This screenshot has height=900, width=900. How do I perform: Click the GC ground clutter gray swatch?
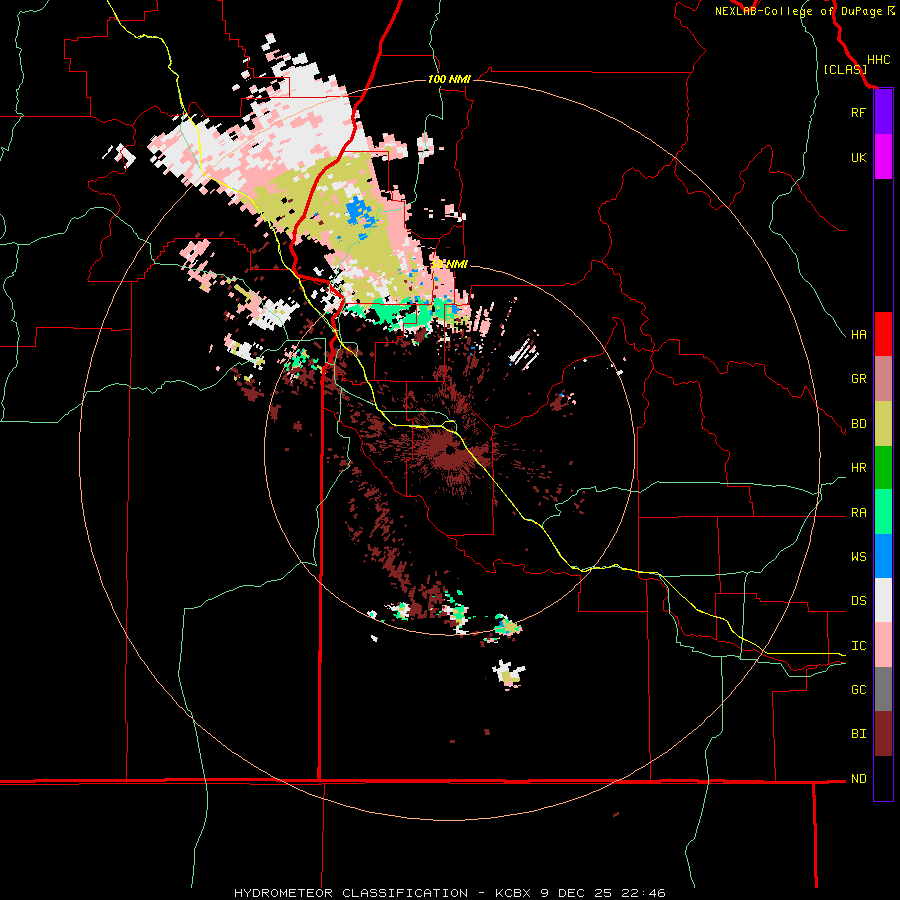pos(883,689)
